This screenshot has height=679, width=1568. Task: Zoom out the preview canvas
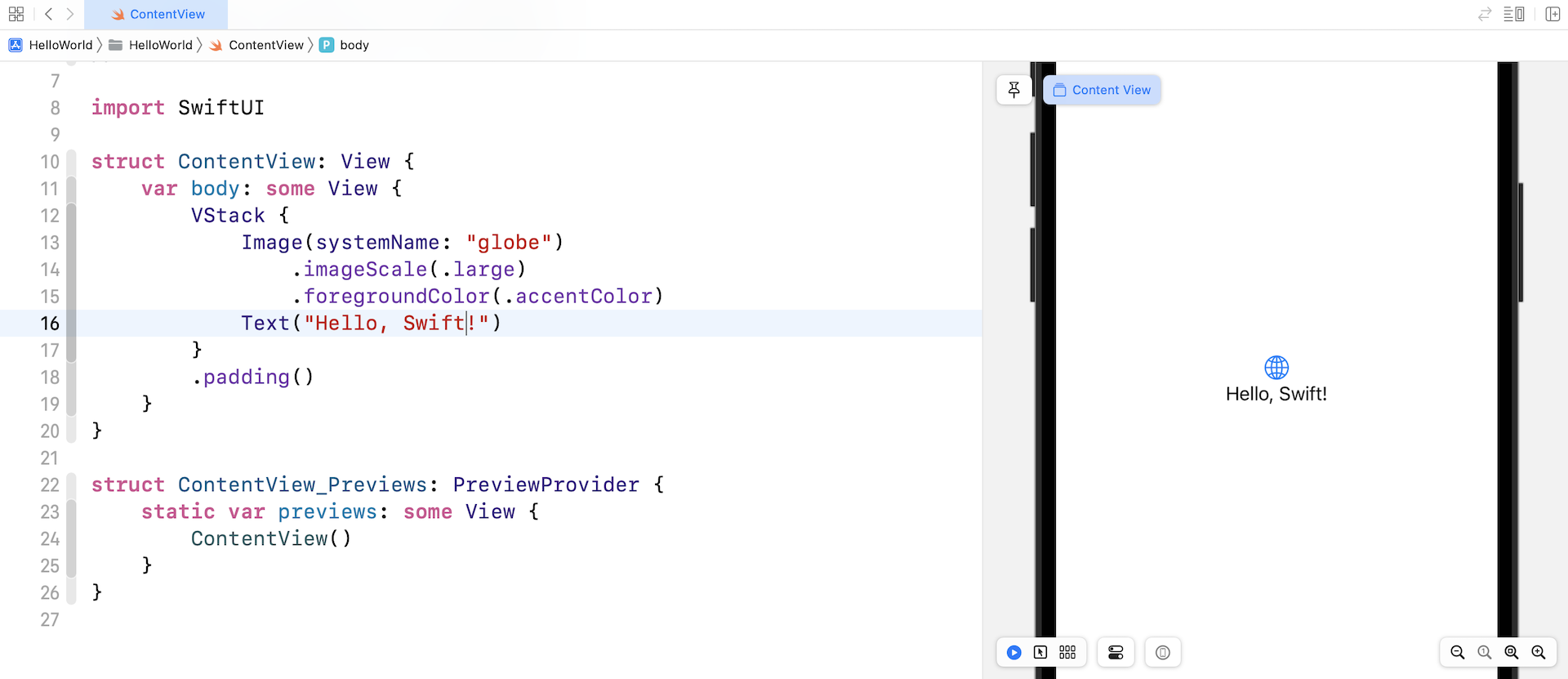click(x=1457, y=652)
